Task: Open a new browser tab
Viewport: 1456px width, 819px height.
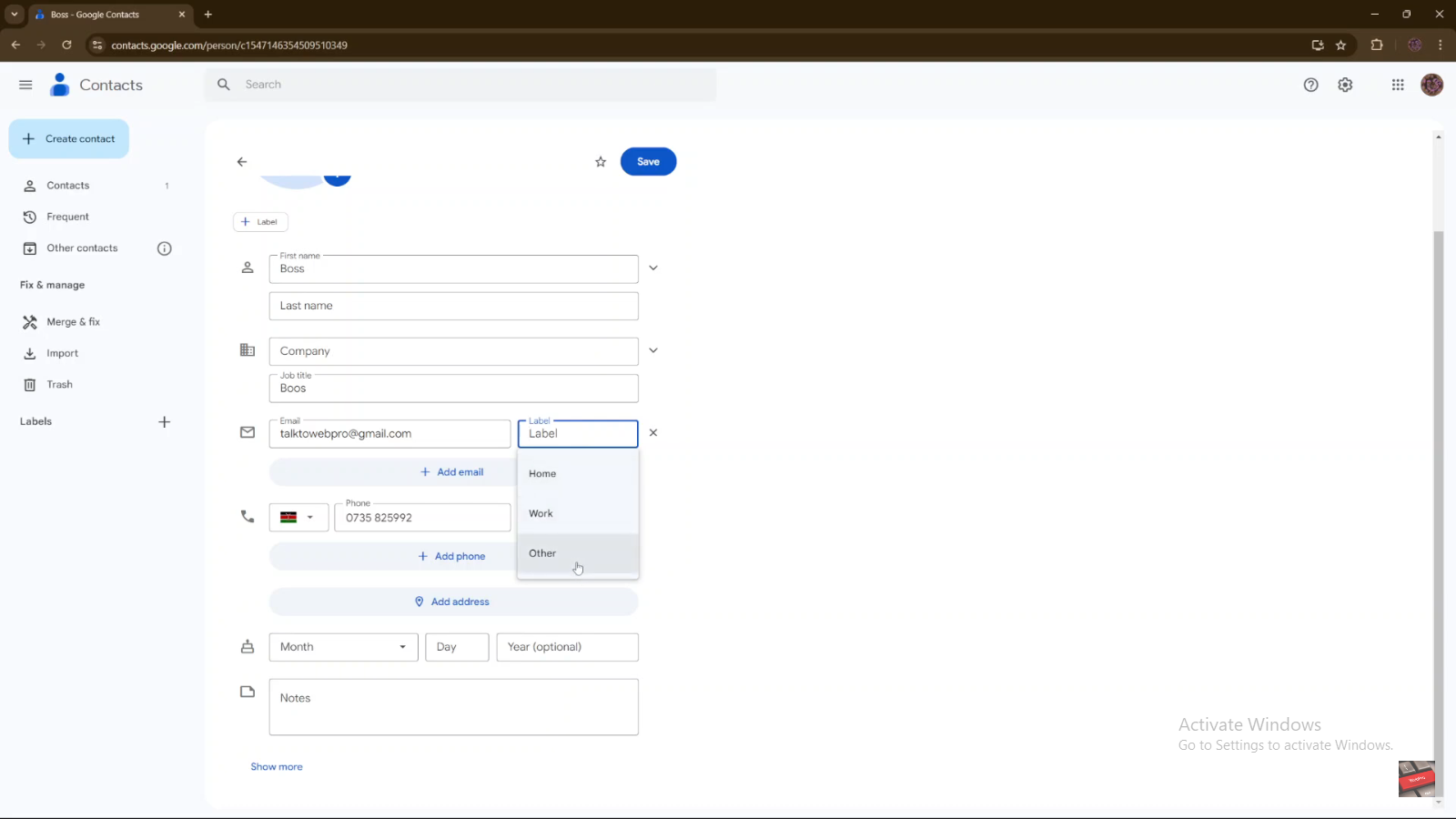Action: (208, 15)
